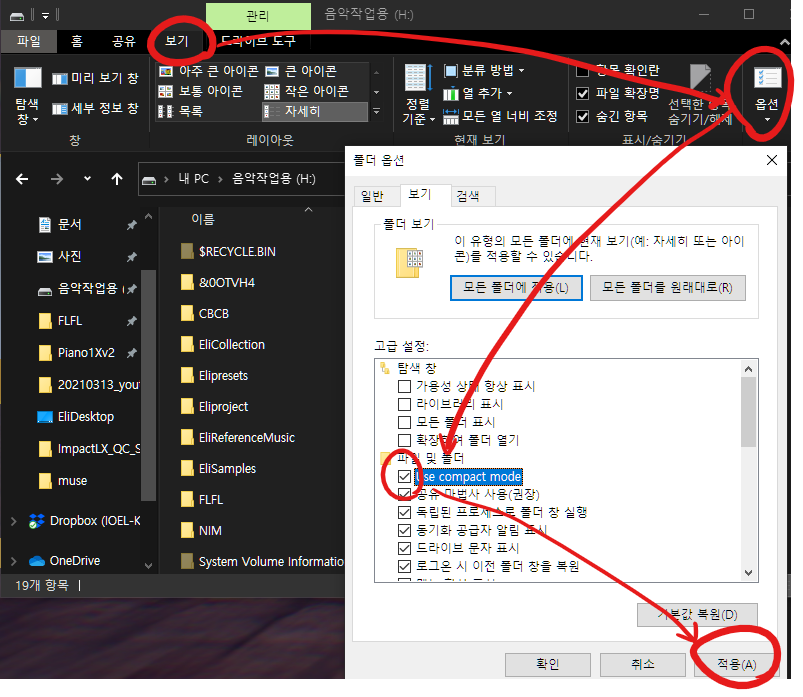Open quick access toolbar customize arrow
Screen dimensions: 803x697
tap(45, 15)
